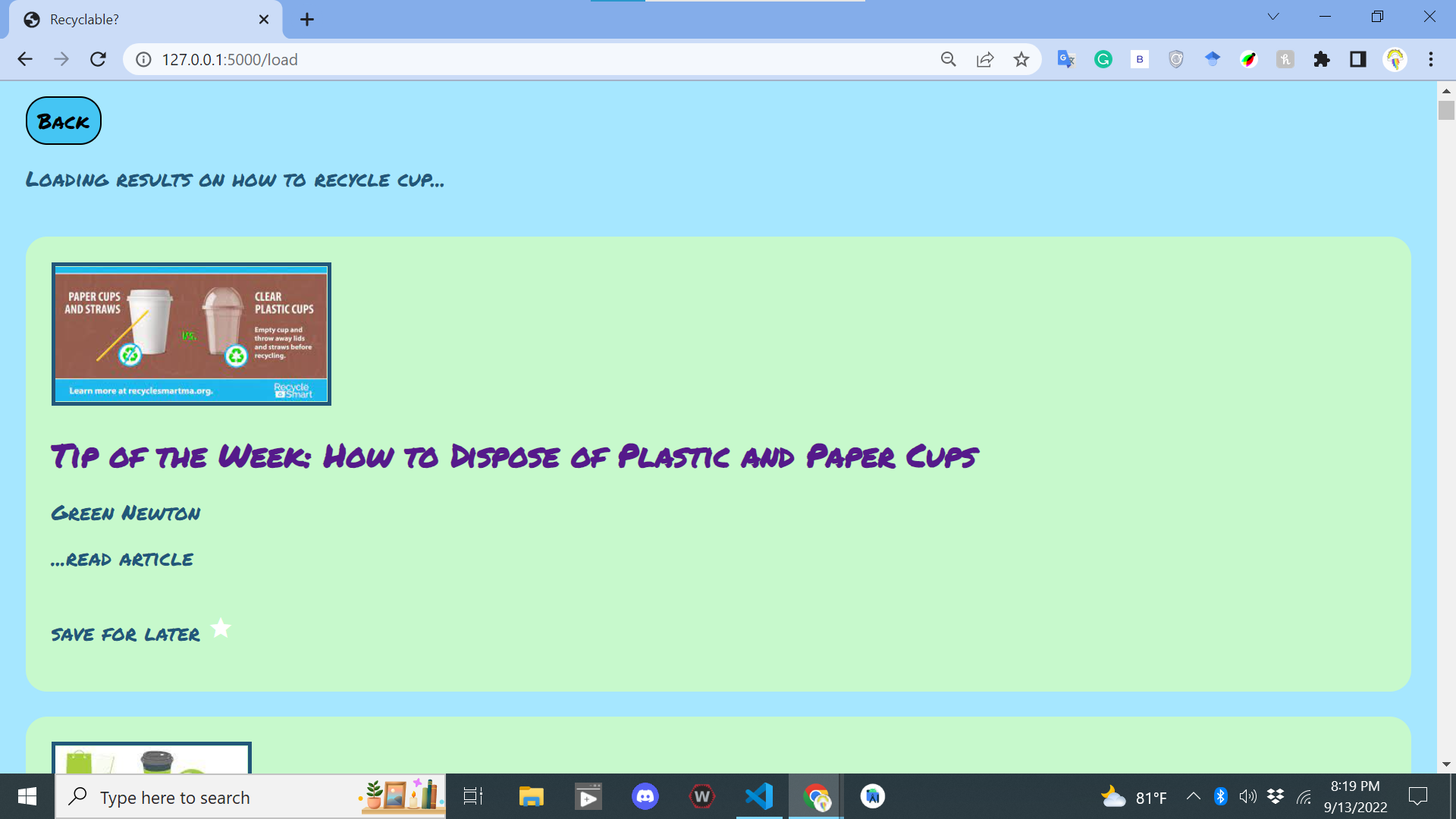
Task: Expand the tab search dropdown arrow
Action: coord(1273,17)
